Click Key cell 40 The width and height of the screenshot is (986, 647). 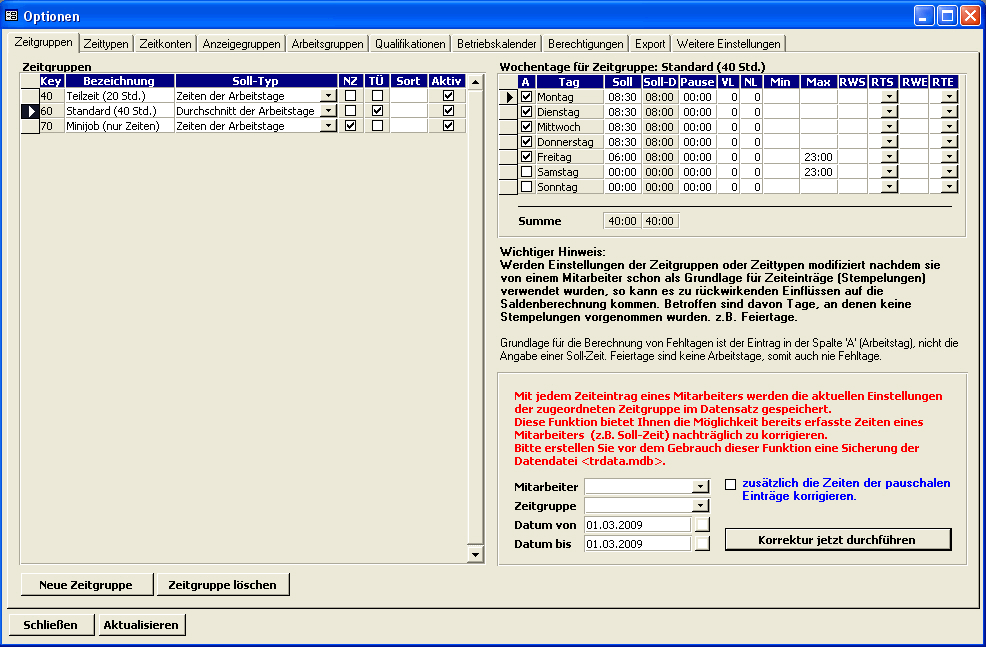click(x=52, y=96)
